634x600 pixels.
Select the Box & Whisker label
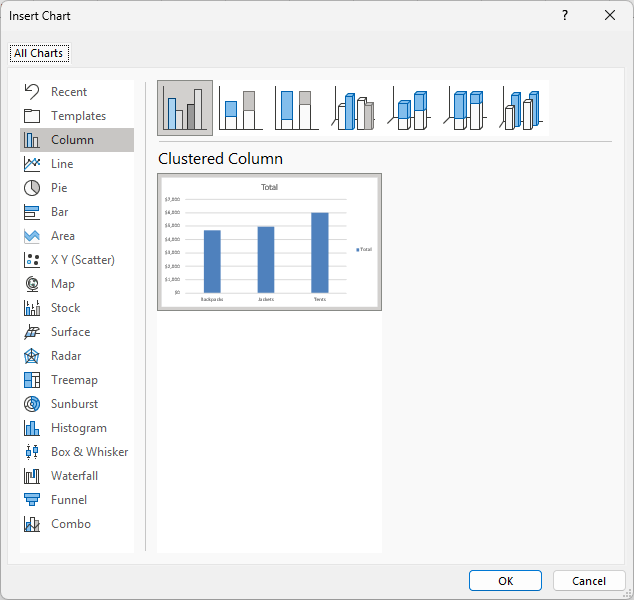[89, 452]
